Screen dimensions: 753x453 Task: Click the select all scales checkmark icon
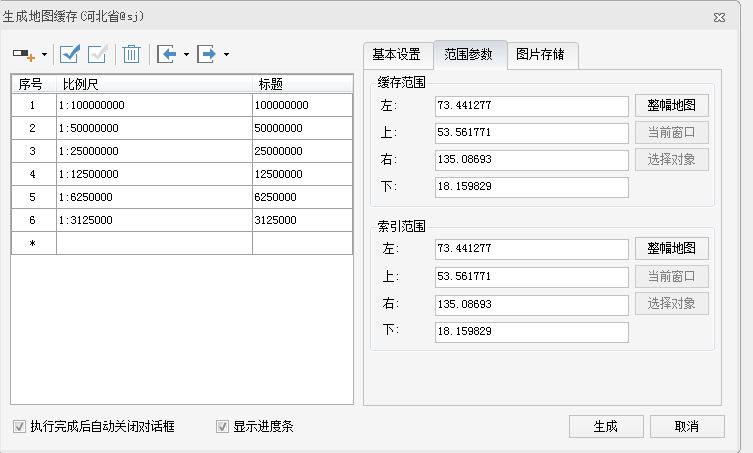coord(70,54)
